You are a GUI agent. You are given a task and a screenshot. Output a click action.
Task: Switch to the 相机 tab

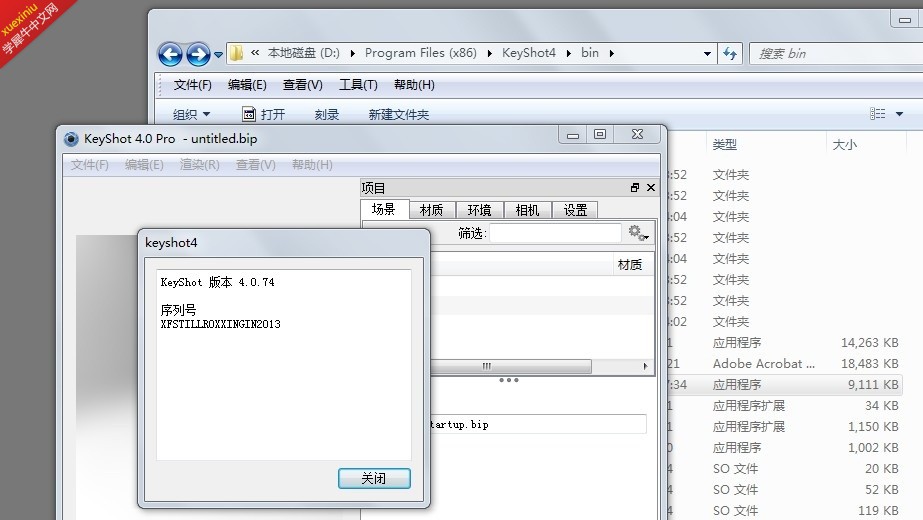pos(527,210)
